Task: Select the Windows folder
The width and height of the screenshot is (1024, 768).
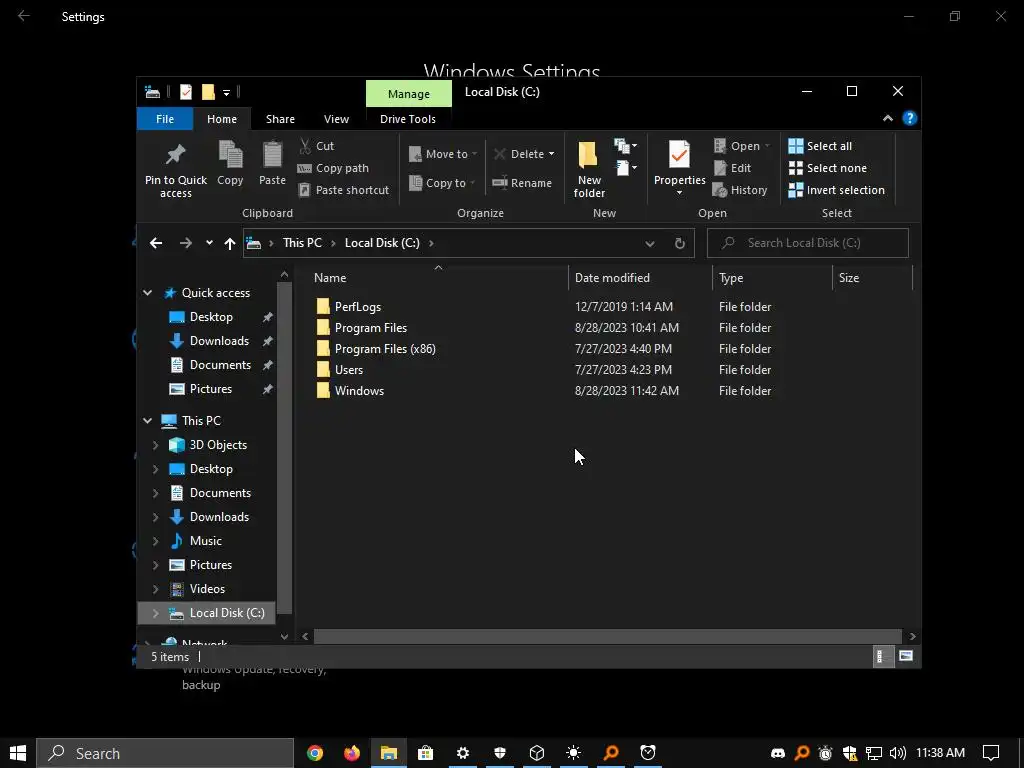Action: tap(359, 391)
